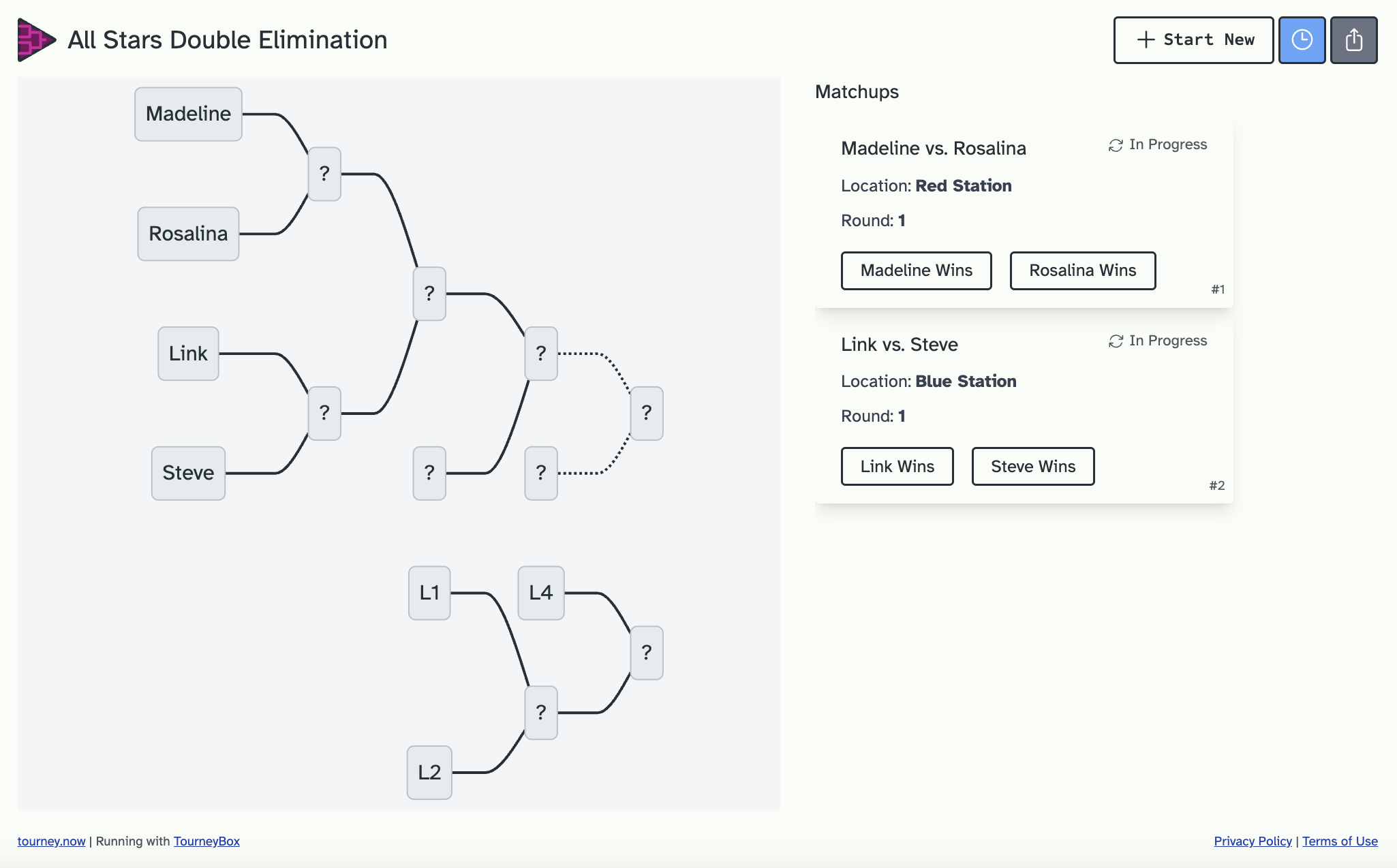The height and width of the screenshot is (868, 1397).
Task: Click the L4 losers bracket node
Action: [540, 593]
